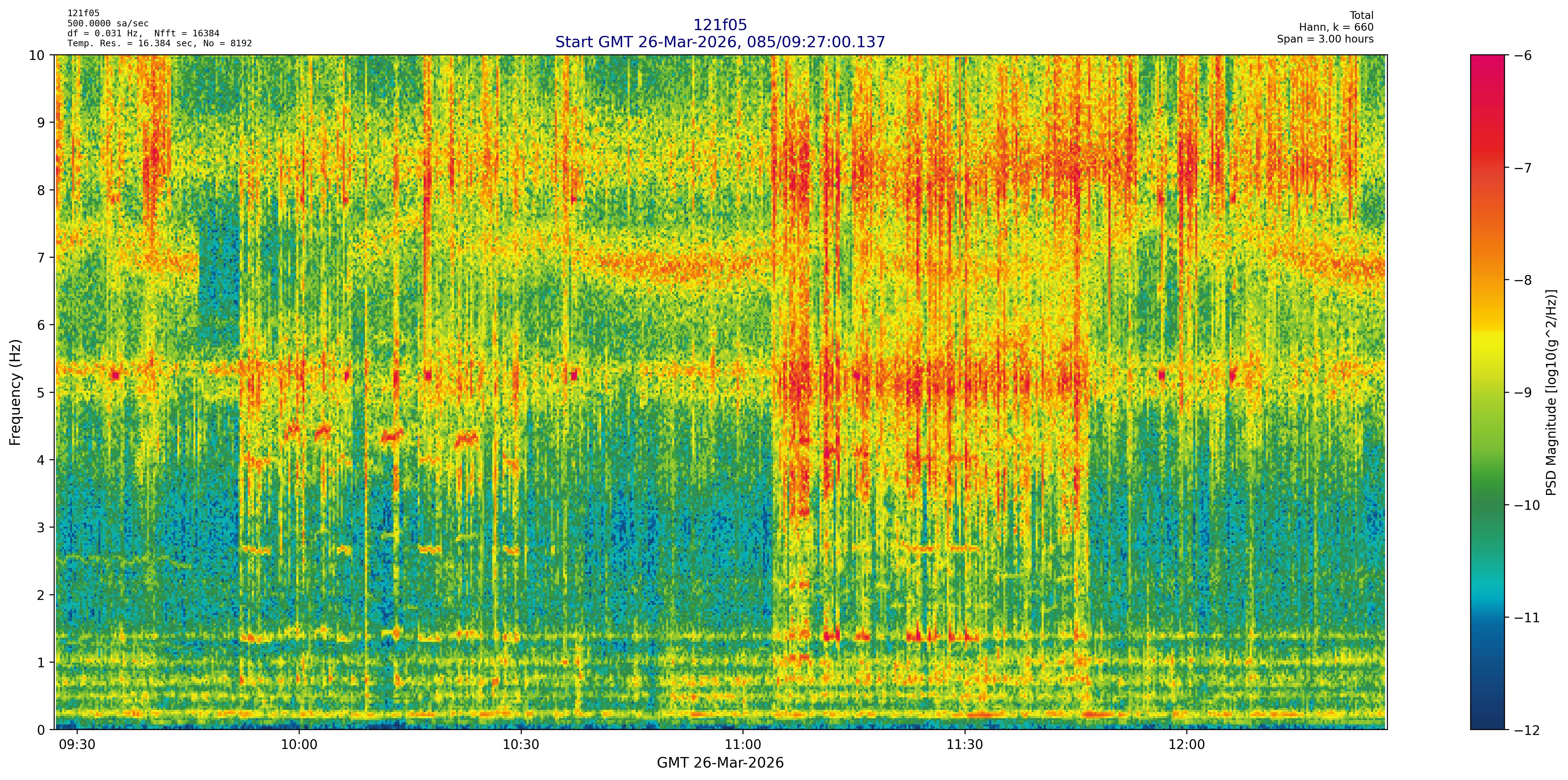Click the 'Frequency (Hz)' y-axis label
Image resolution: width=1568 pixels, height=780 pixels.
click(x=15, y=392)
